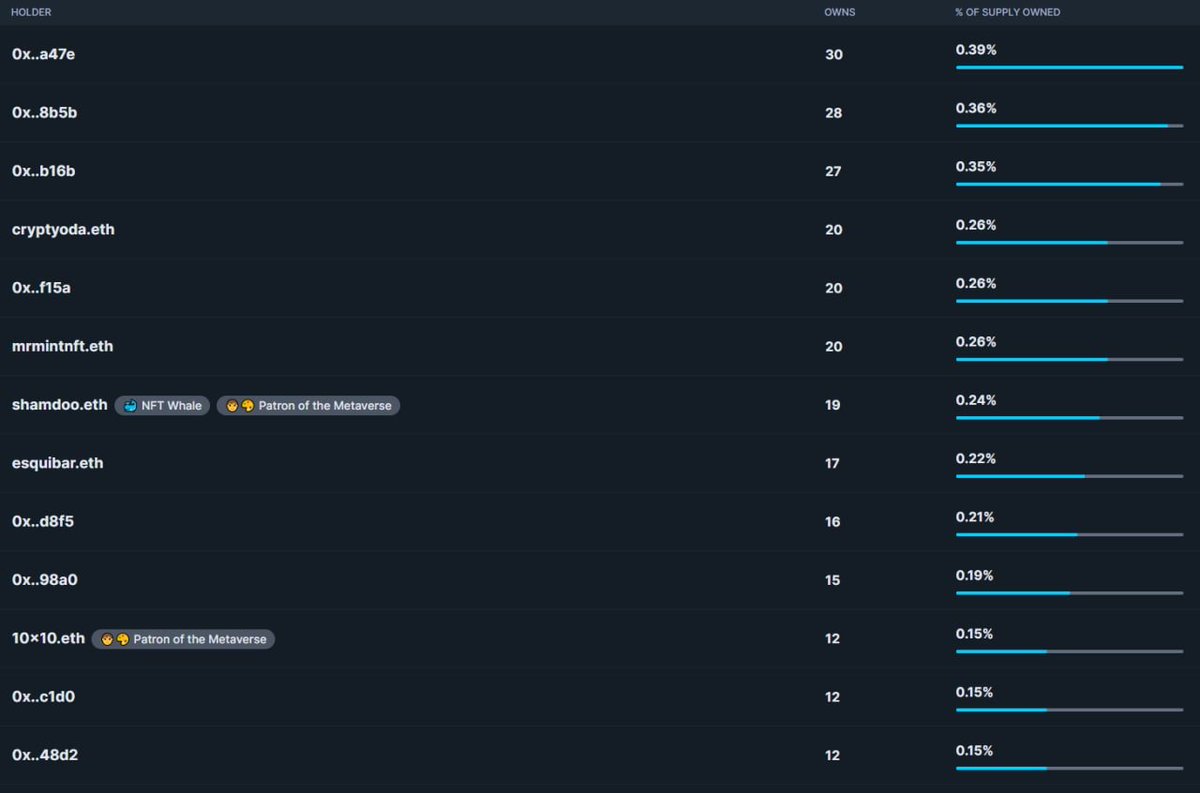The height and width of the screenshot is (793, 1200).
Task: Click the supply progress bar for 0x..f15a
Action: coord(1069,301)
